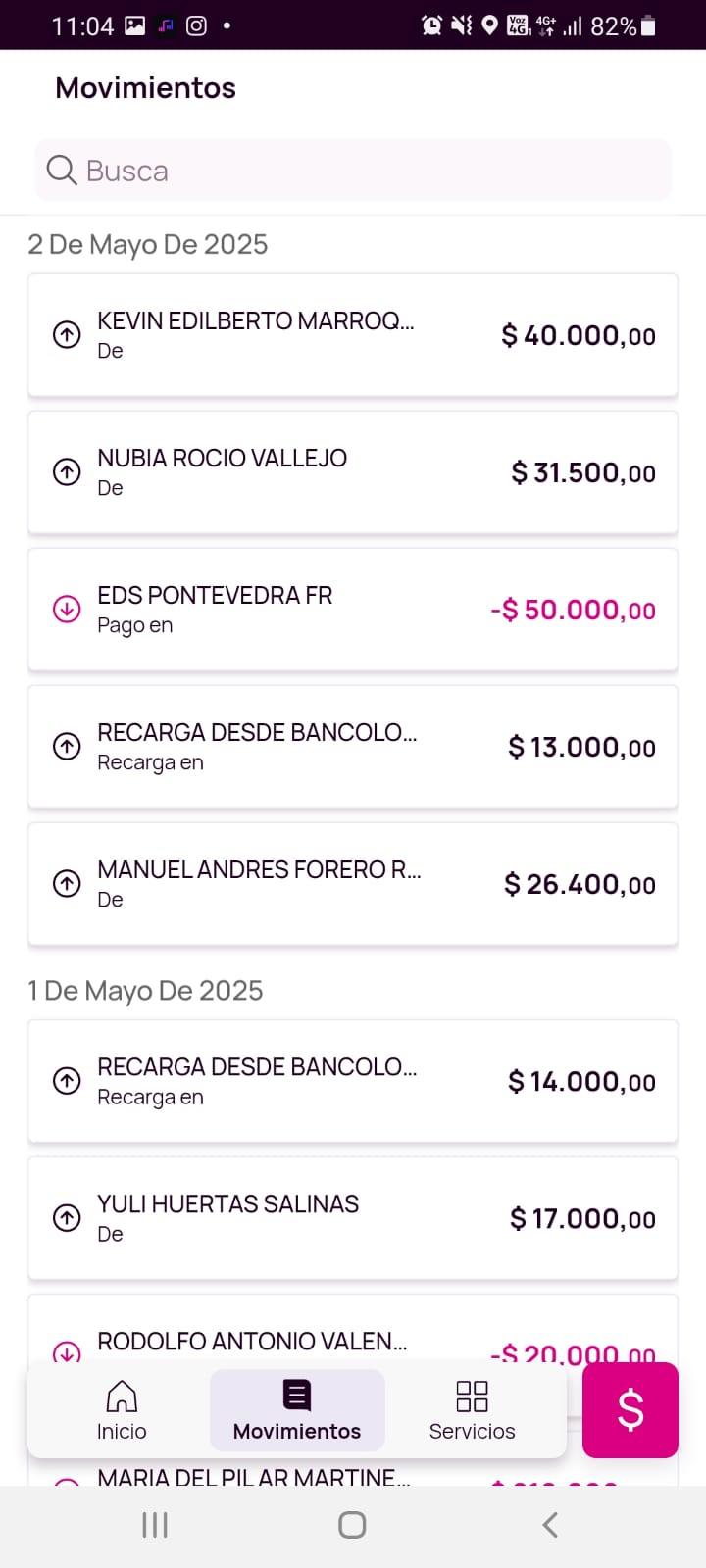Focus the Busca search field
Screen dimensions: 706x1568
373,171
